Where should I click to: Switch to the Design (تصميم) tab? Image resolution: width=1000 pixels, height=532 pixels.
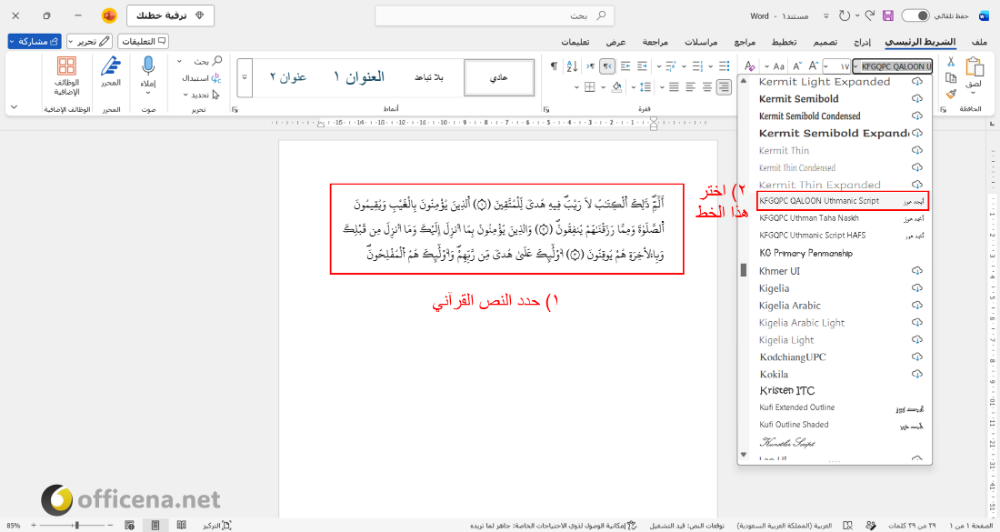click(825, 41)
